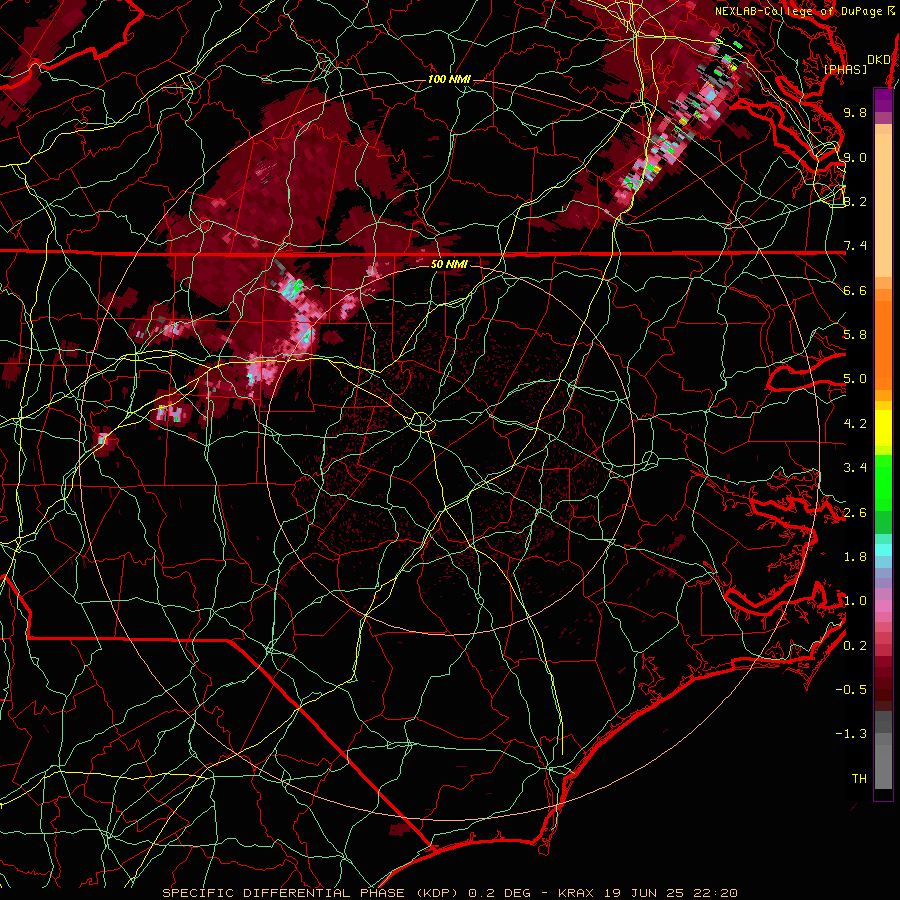Pick the gray band at the color bar bottom

coord(883,749)
